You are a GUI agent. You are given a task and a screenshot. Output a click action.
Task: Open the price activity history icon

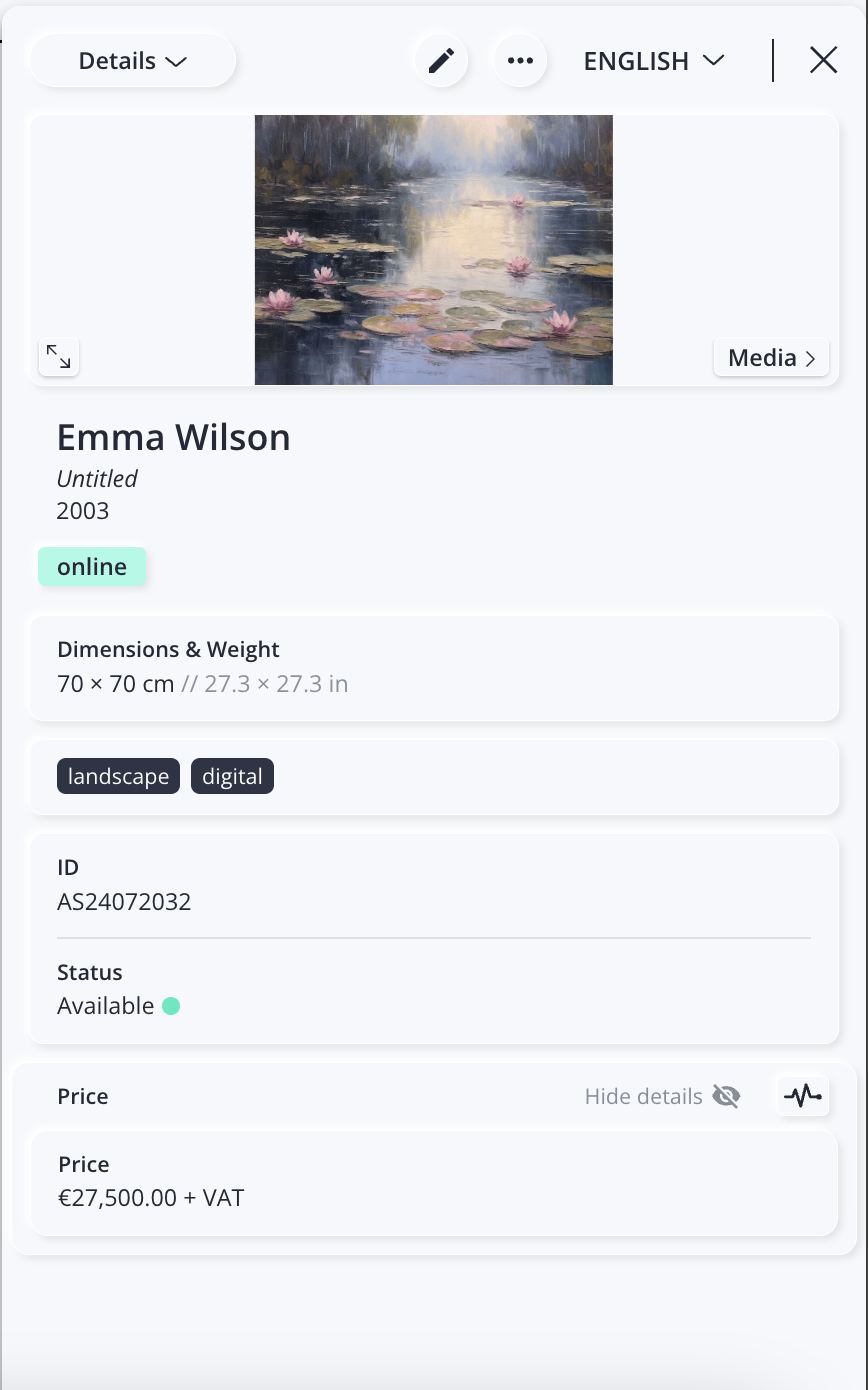[803, 1096]
